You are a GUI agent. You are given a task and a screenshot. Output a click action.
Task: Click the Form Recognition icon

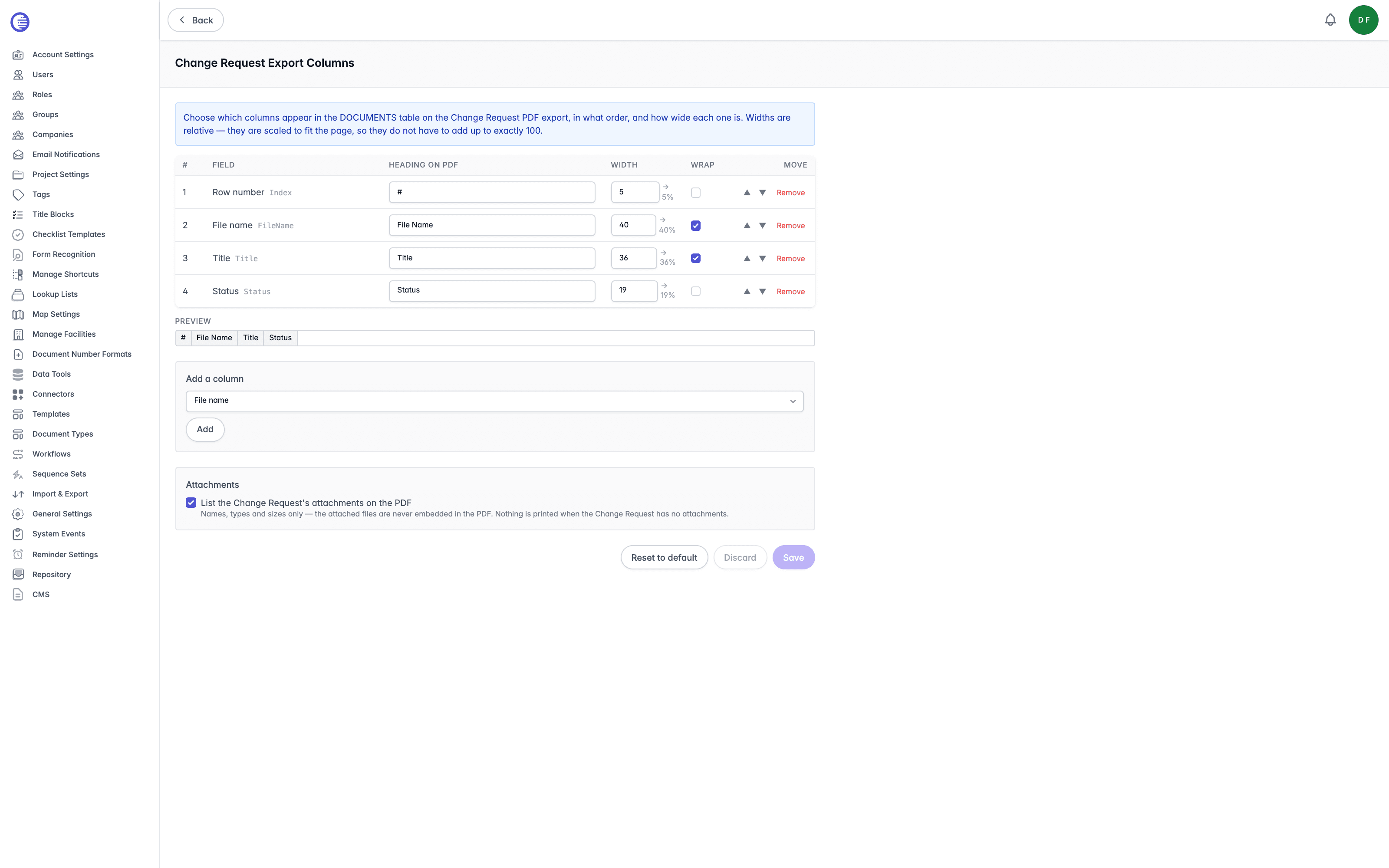pos(18,254)
